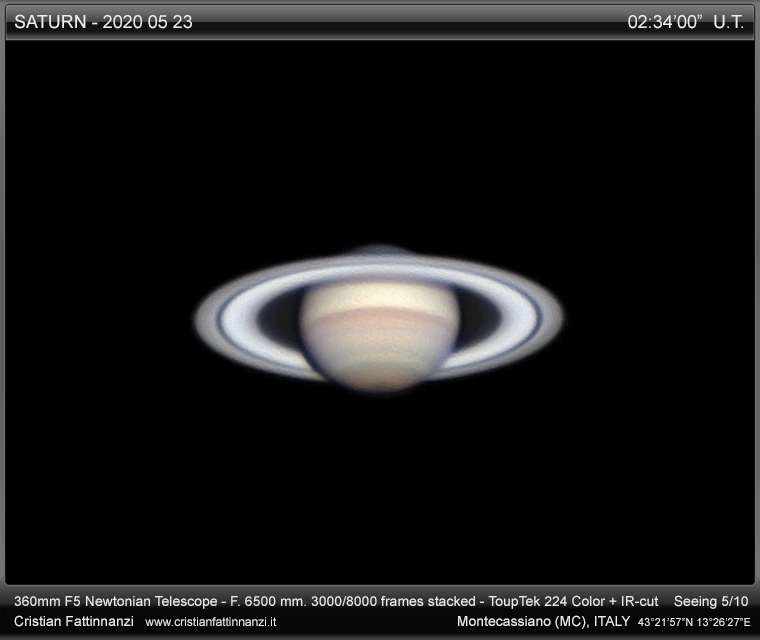
Task: Click the 'ToupTek 224 Color + IR-cut' text
Action: [573, 601]
